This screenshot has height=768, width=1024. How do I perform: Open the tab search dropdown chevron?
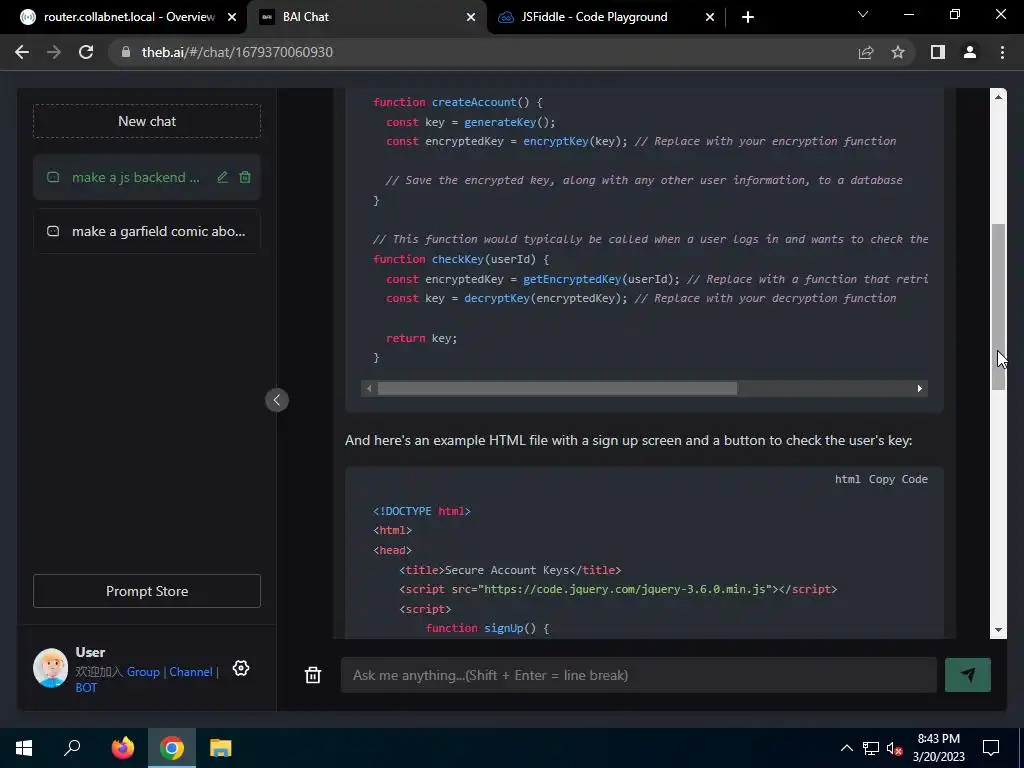pos(863,14)
